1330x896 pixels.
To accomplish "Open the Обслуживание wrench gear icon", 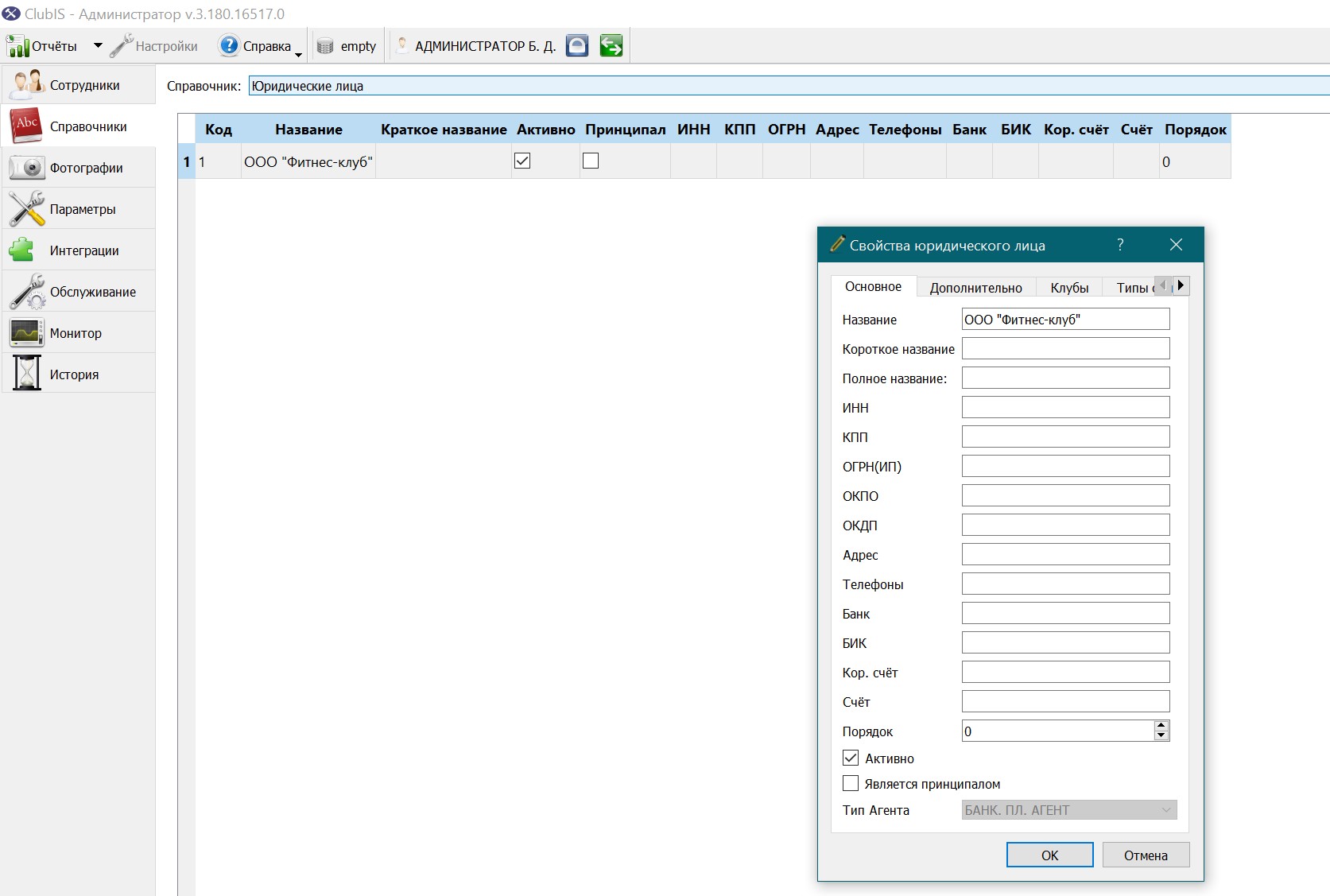I will point(26,292).
